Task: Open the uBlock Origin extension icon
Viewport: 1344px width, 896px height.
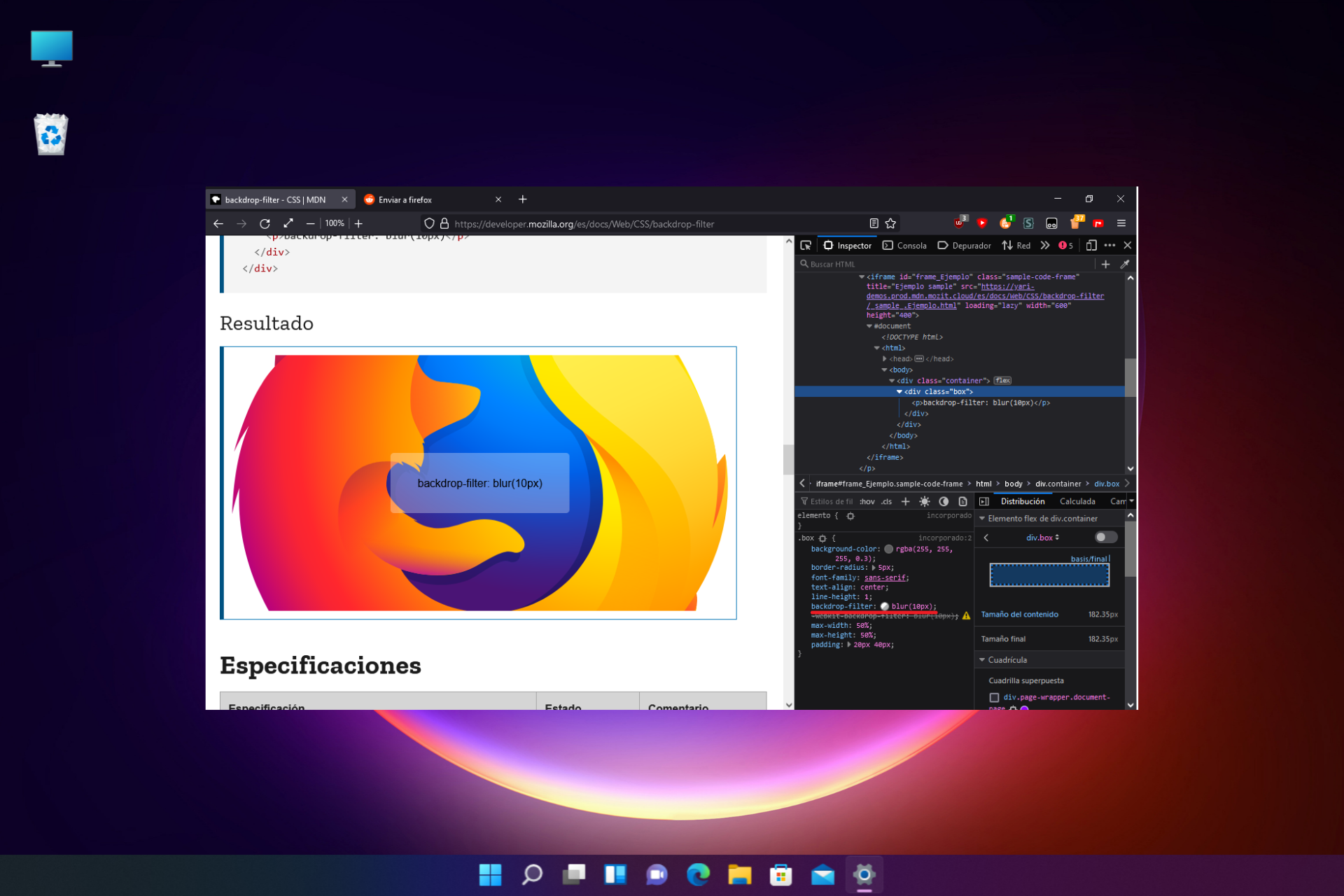Action: coord(960,223)
